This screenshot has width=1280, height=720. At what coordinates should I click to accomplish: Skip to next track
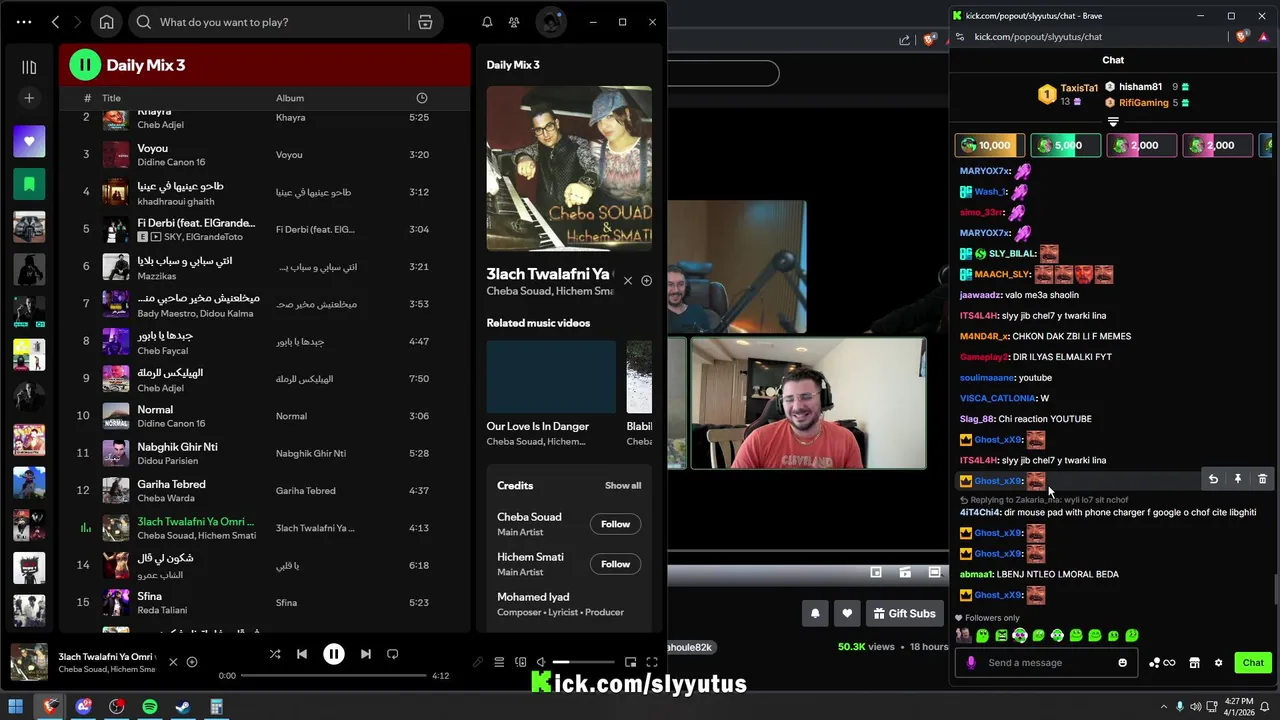point(366,654)
